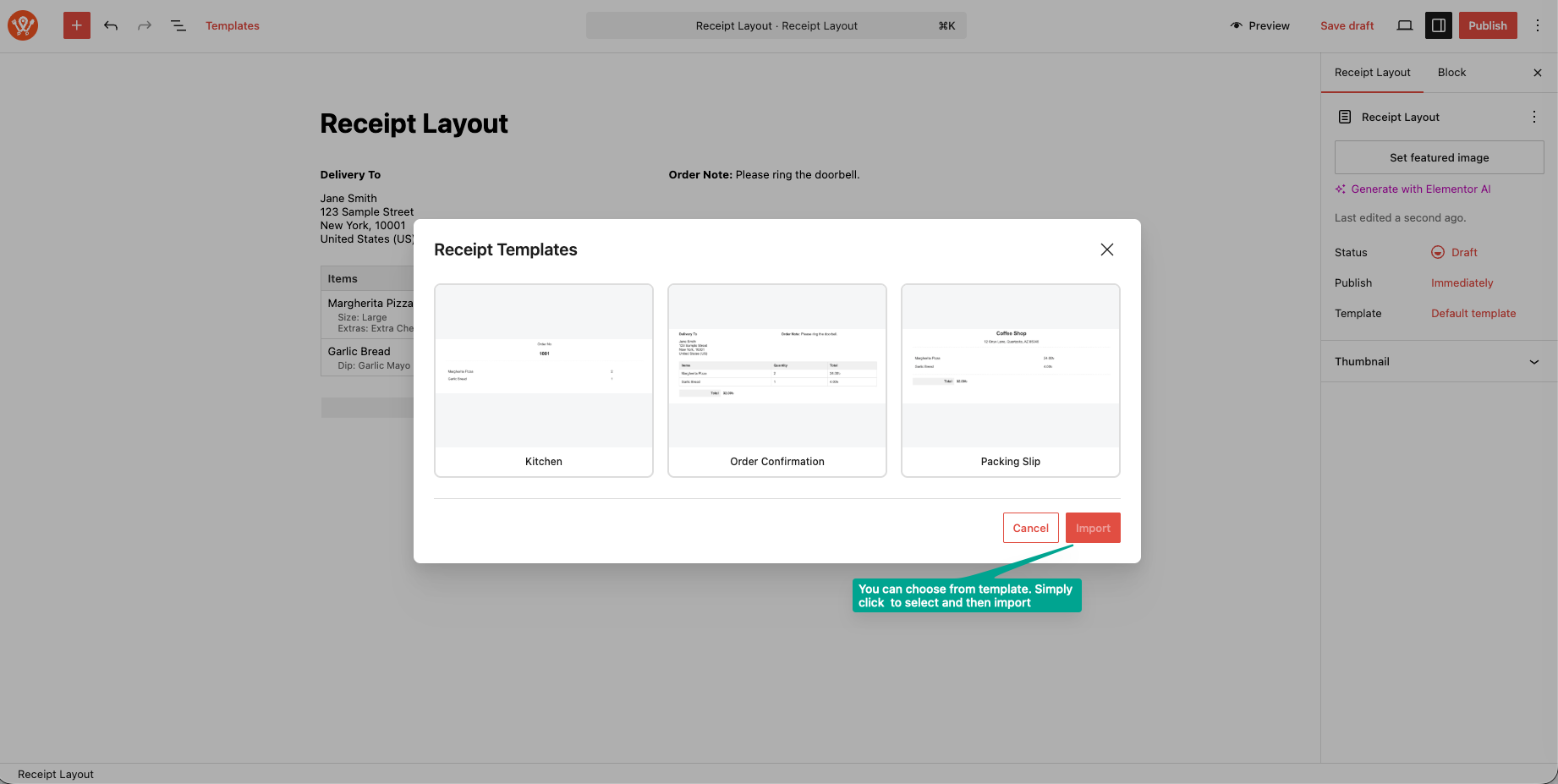Click the Jane Smith address line
The image size is (1558, 784).
pos(348,199)
